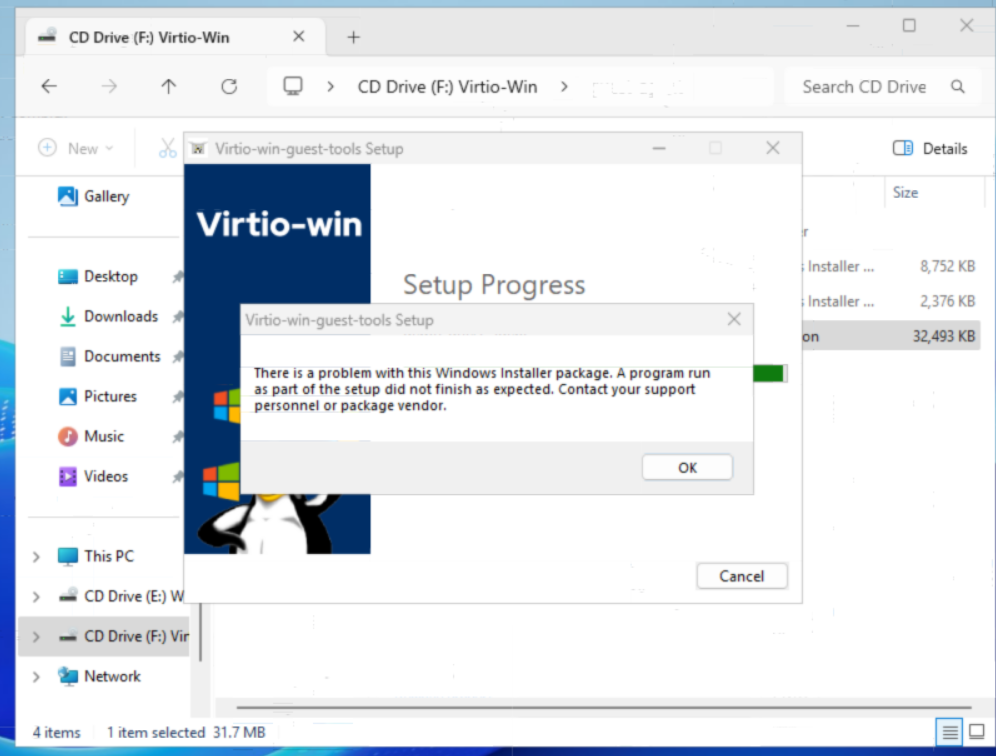Image resolution: width=996 pixels, height=756 pixels.
Task: Cancel the Virtio-win setup
Action: [x=741, y=576]
